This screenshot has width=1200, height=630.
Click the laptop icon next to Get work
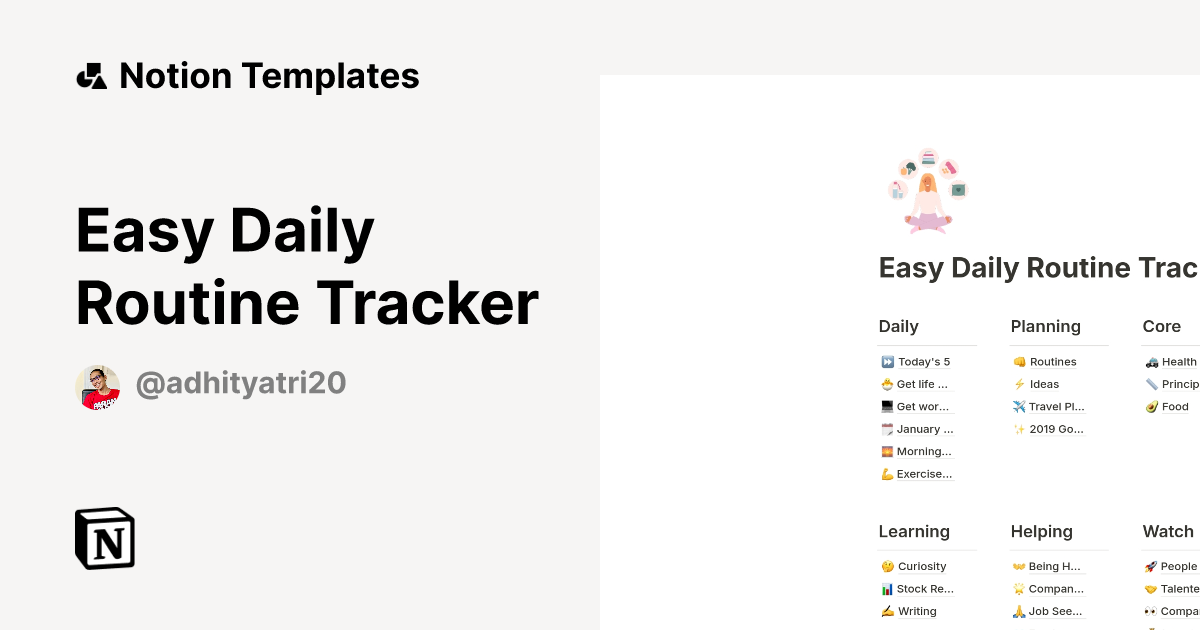[886, 406]
